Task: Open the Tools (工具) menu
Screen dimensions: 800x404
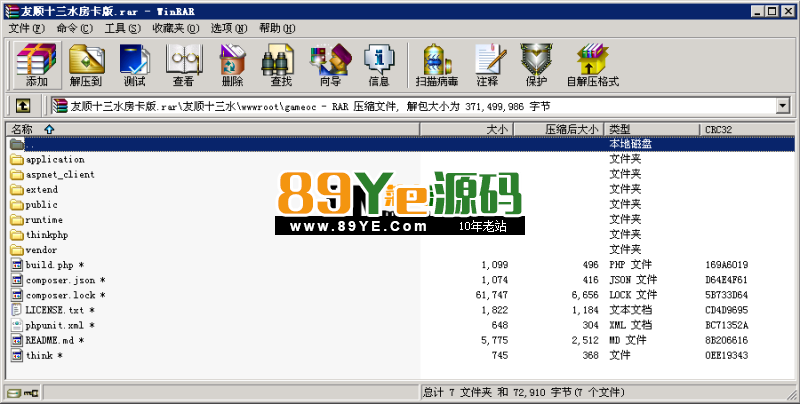Action: pos(122,28)
